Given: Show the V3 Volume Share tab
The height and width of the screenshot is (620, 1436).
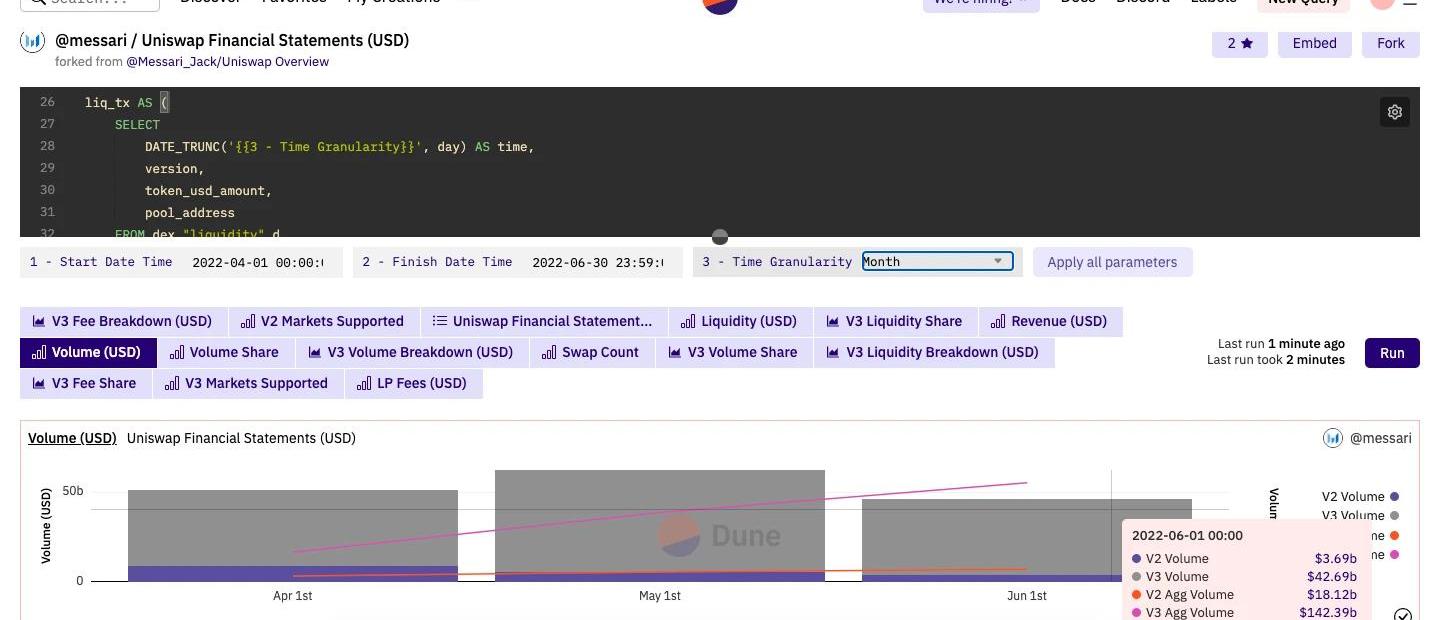Looking at the screenshot, I should (734, 352).
